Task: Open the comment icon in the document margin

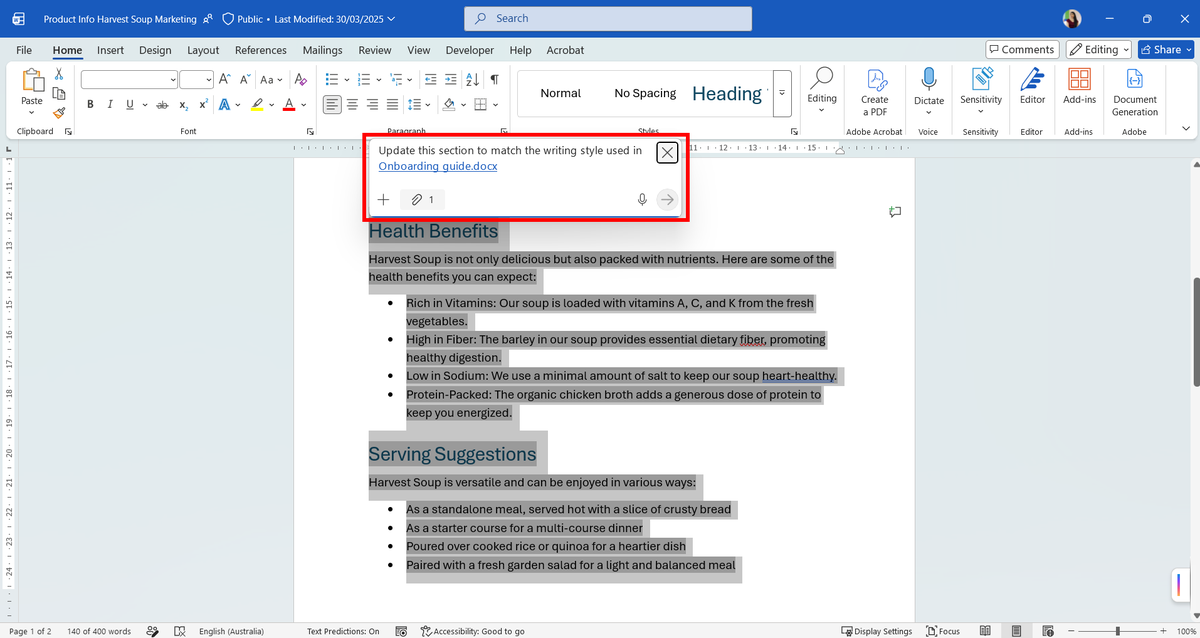Action: click(895, 212)
